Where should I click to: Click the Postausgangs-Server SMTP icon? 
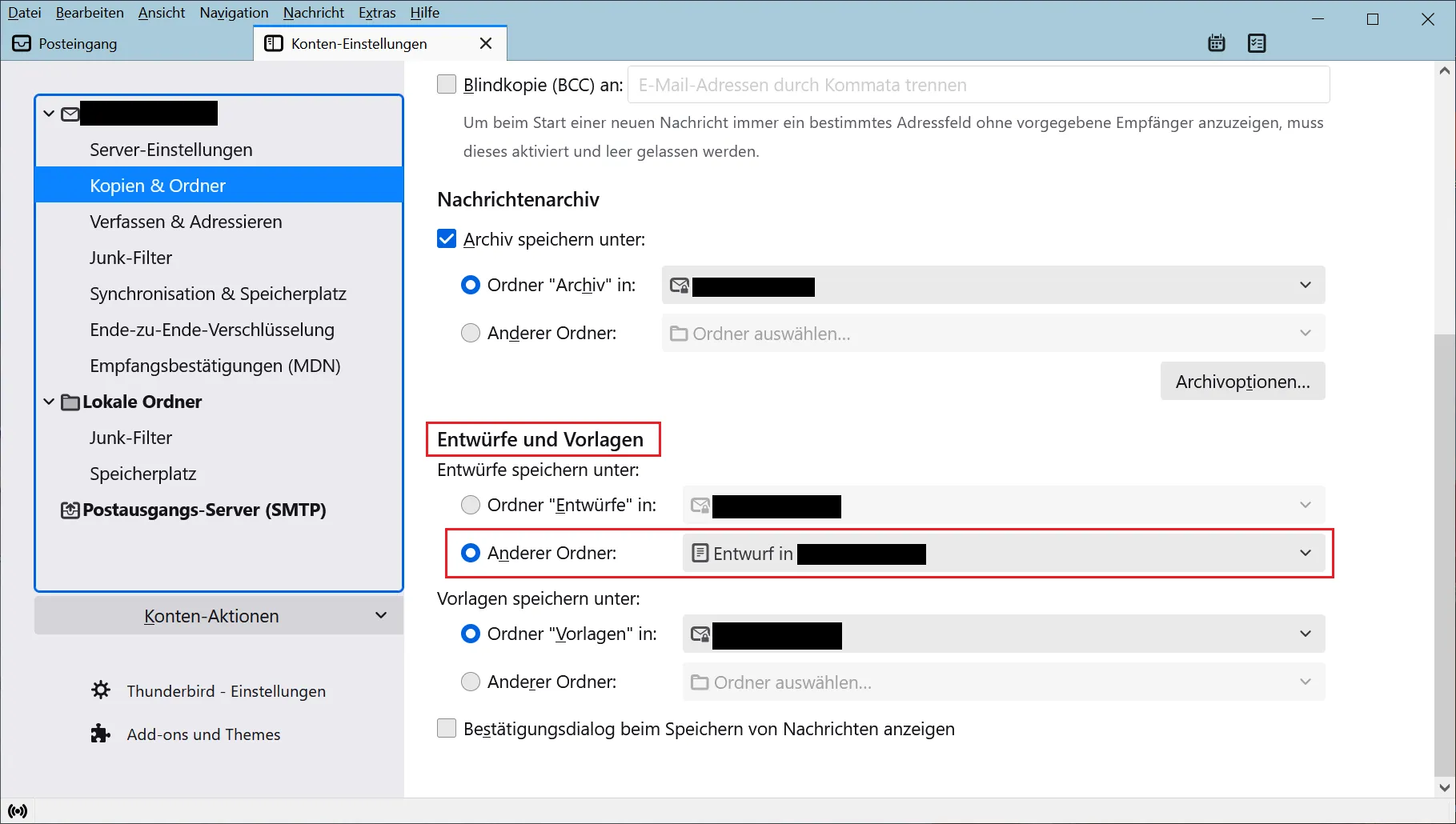tap(70, 510)
